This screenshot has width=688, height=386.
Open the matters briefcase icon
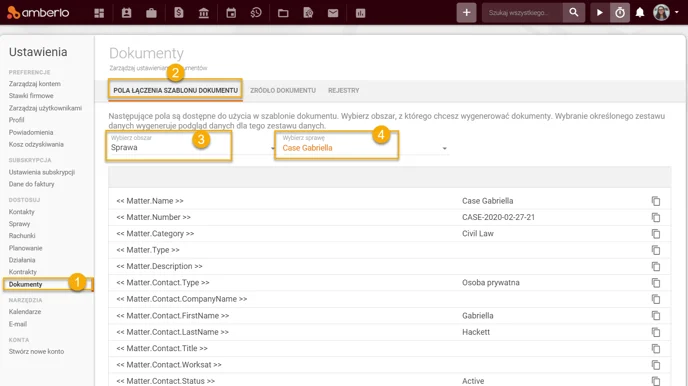point(151,13)
